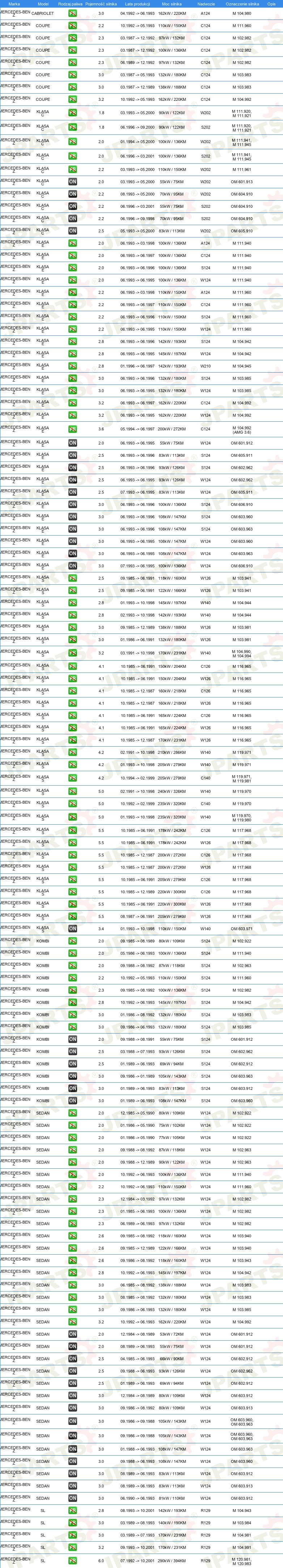This screenshot has width=283, height=1568.
Task: Click the power value 200kW / 272KM in AMG row
Action: pos(172,429)
